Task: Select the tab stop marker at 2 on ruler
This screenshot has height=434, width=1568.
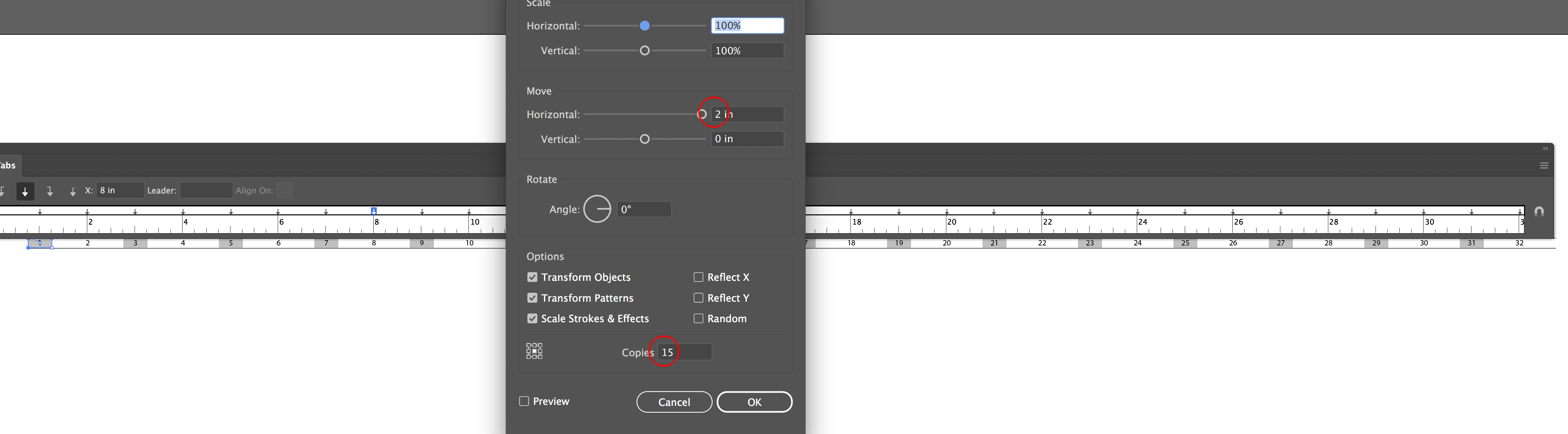Action: coord(88,211)
